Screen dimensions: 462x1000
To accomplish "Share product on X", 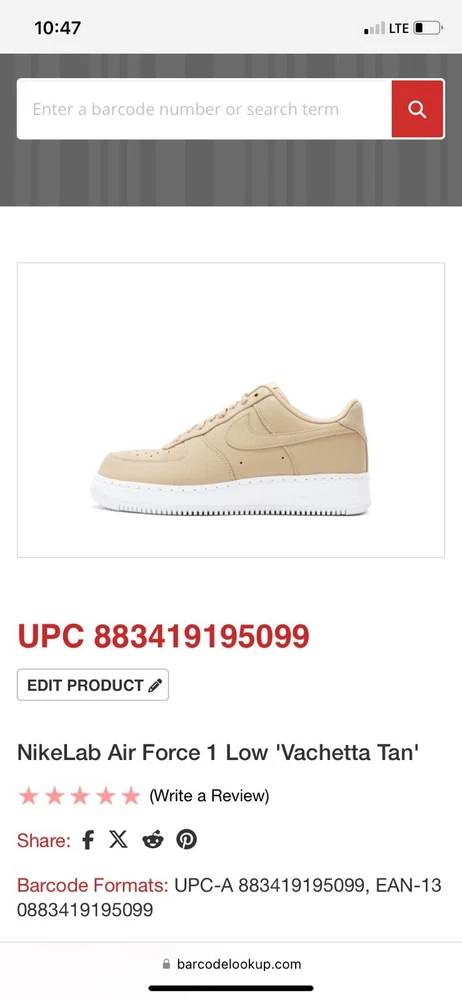I will (x=118, y=839).
